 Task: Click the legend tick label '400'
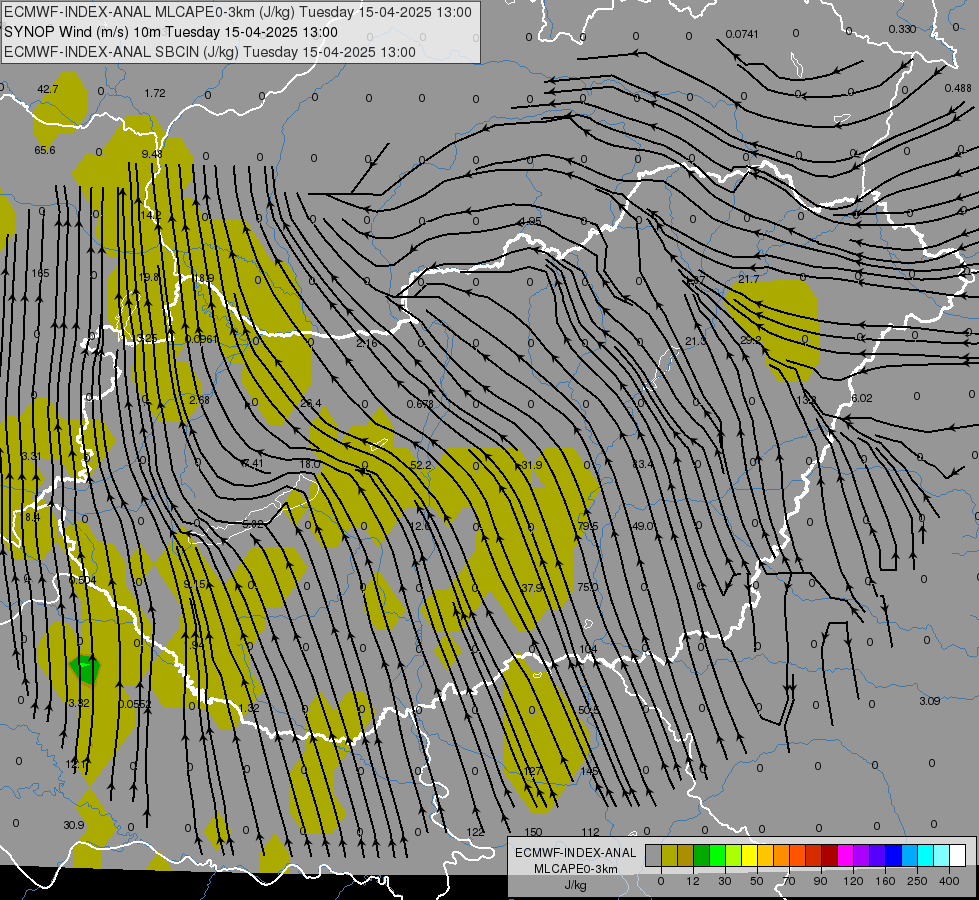948,881
